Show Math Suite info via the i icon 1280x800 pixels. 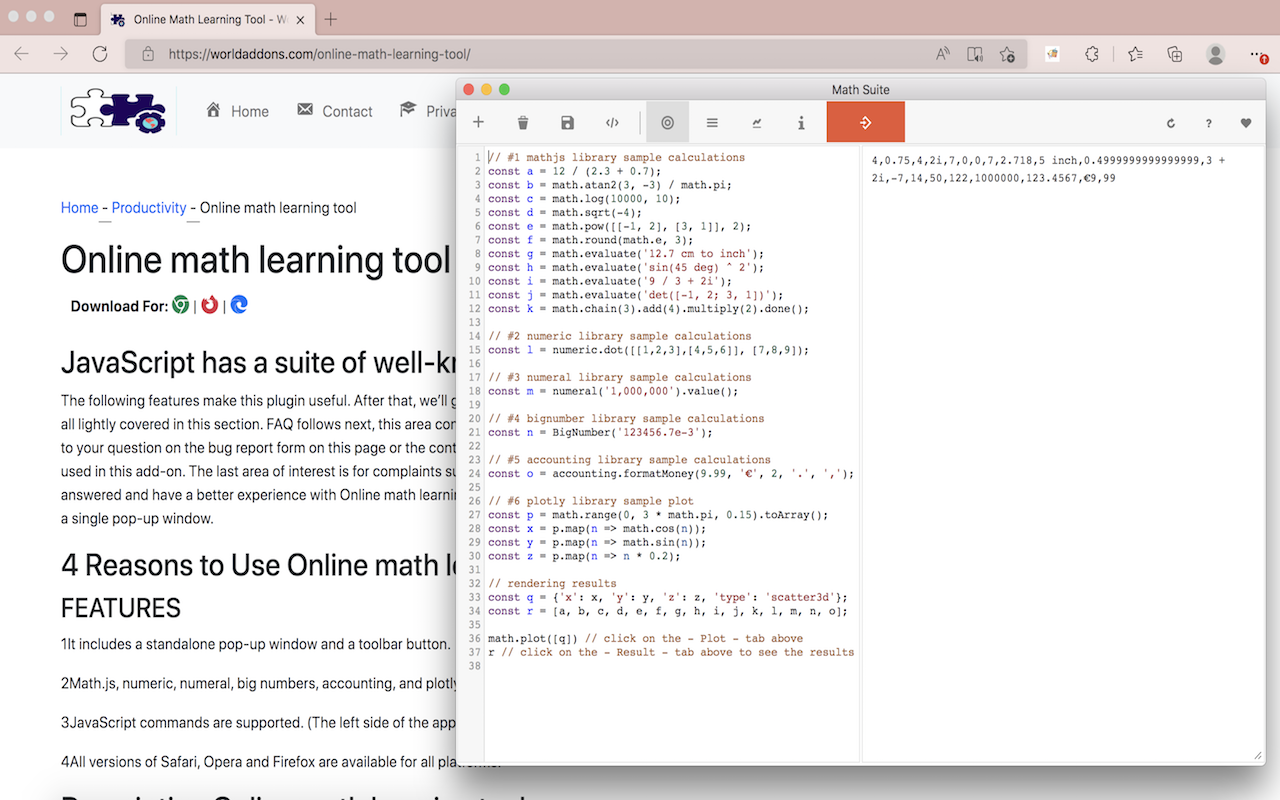tap(801, 121)
